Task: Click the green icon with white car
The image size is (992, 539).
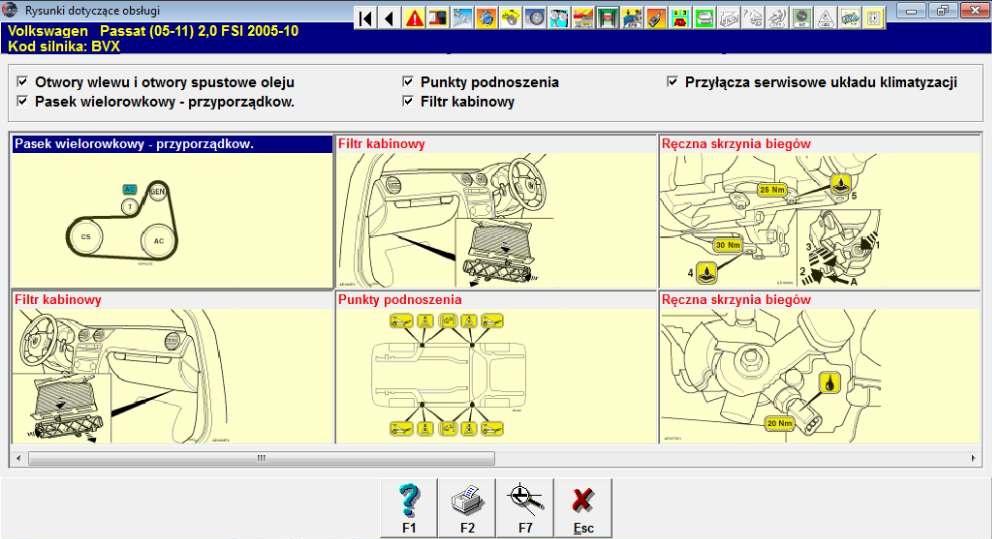Action: coord(704,18)
